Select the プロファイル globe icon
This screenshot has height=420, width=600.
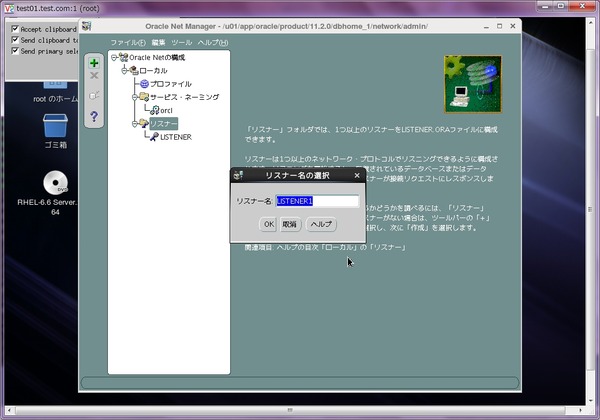pos(144,84)
